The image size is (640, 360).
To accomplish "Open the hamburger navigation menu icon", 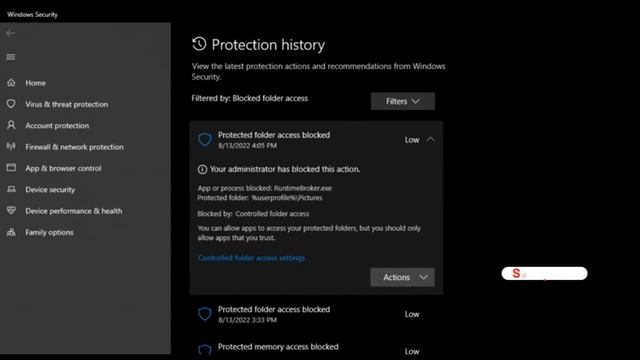I will pyautogui.click(x=11, y=57).
